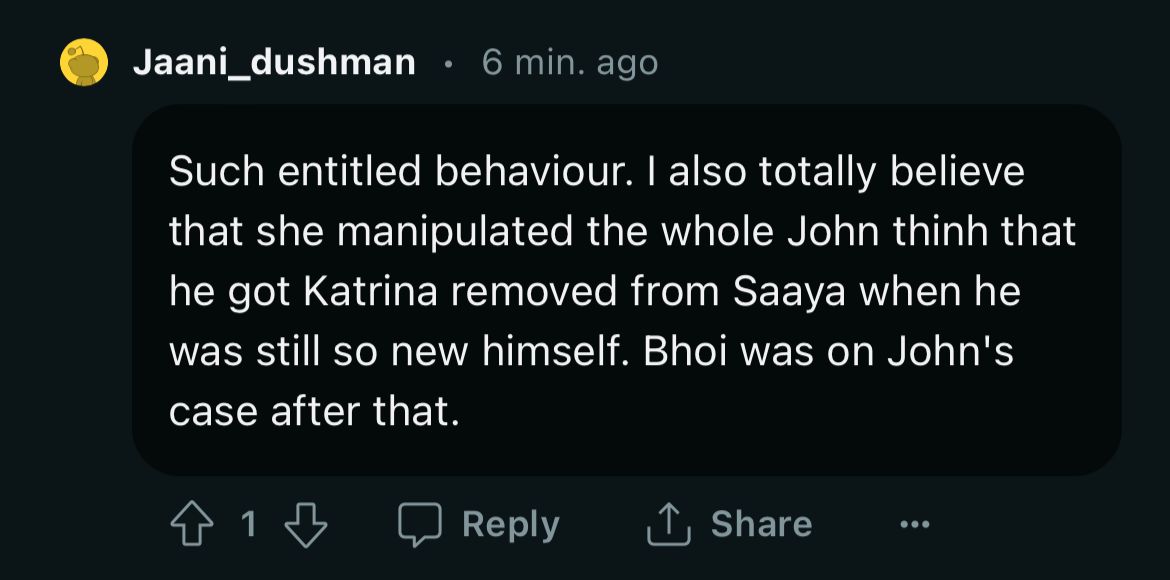Upvote Jaani_dushman's comment
Viewport: 1170px width, 580px height.
[194, 525]
